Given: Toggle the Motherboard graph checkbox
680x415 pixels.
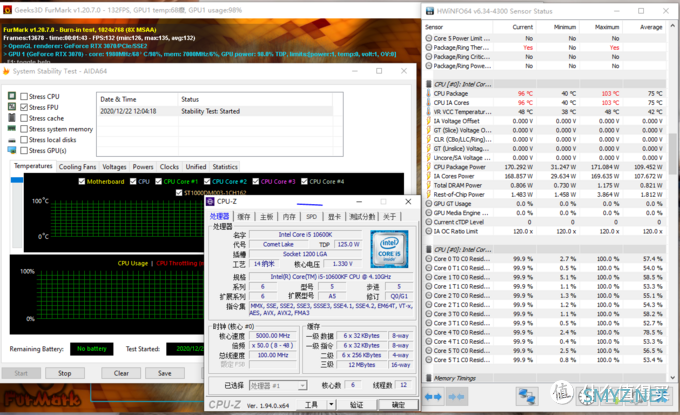Looking at the screenshot, I should (82, 181).
